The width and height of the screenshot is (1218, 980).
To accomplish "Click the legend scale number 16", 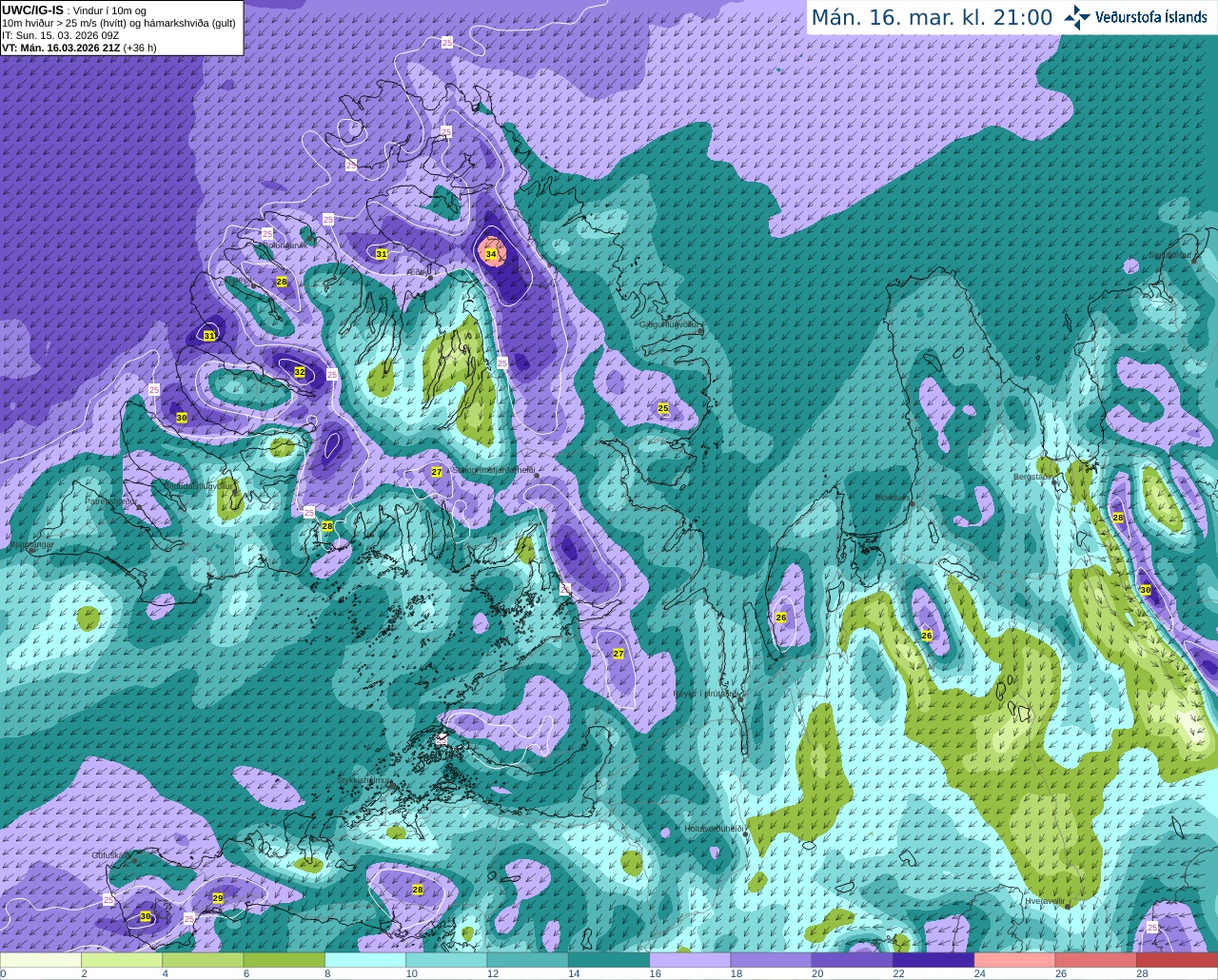I will click(x=656, y=973).
